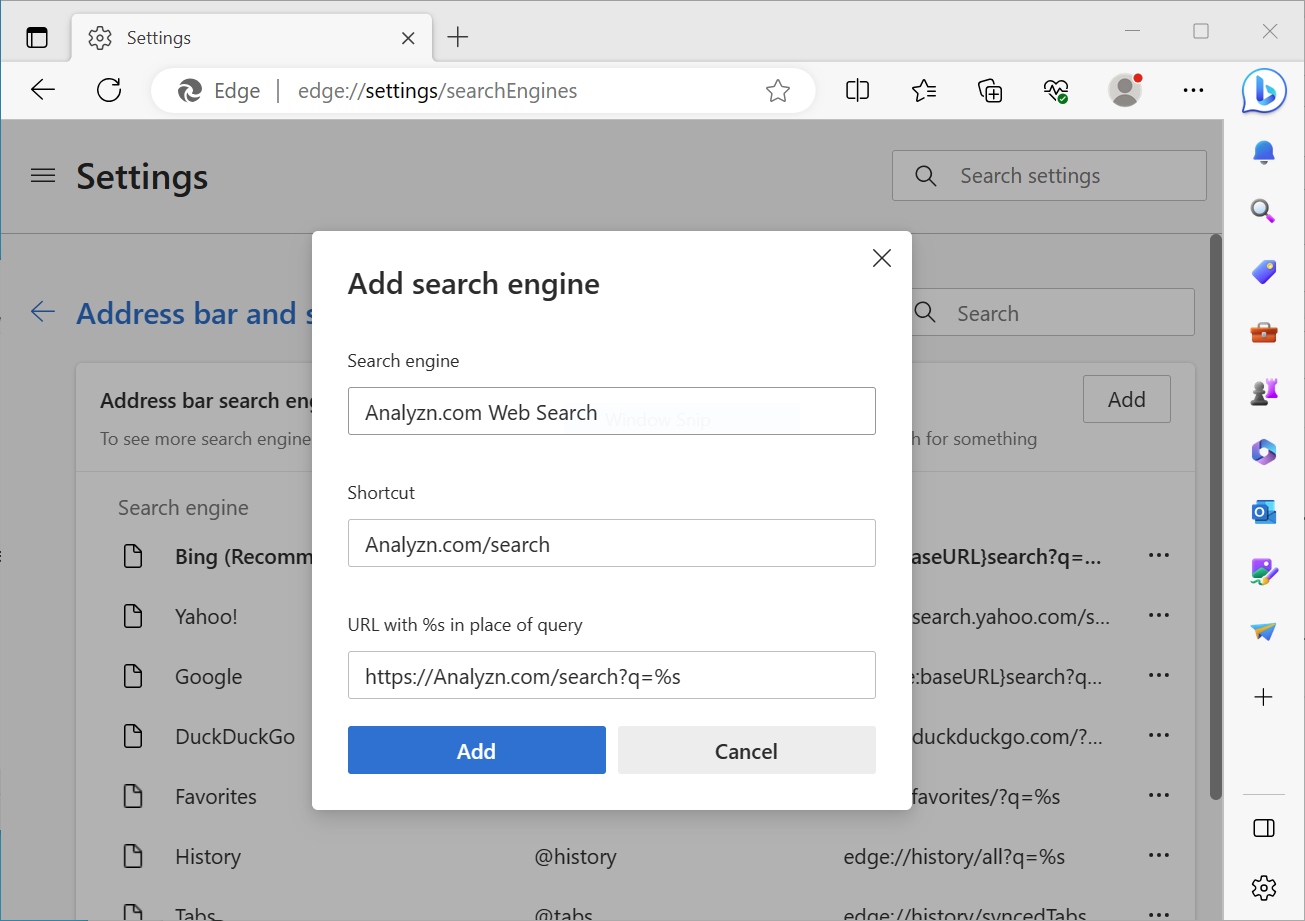Click the background page Add button
This screenshot has width=1305, height=921.
click(1127, 399)
